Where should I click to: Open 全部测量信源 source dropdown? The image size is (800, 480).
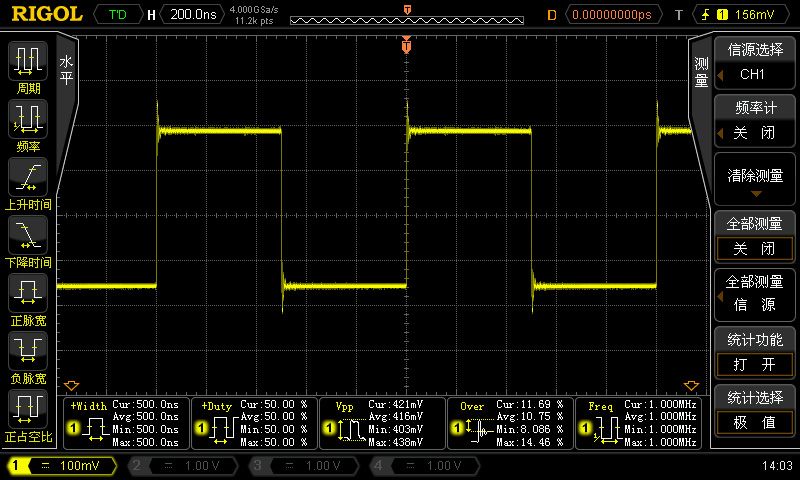754,294
